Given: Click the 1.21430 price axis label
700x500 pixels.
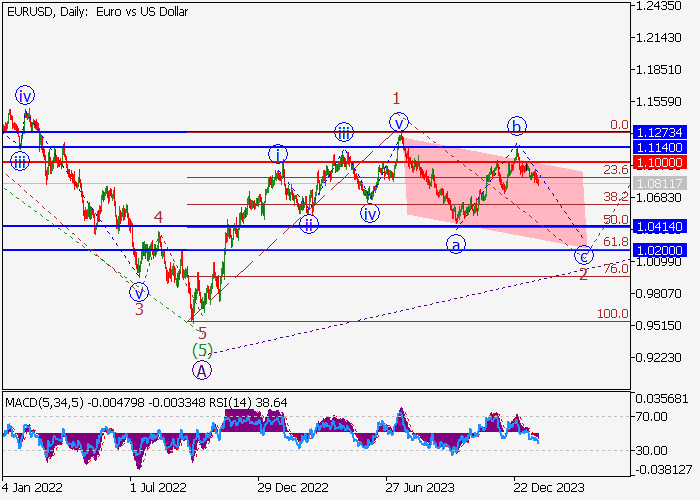Looking at the screenshot, I should tap(659, 38).
